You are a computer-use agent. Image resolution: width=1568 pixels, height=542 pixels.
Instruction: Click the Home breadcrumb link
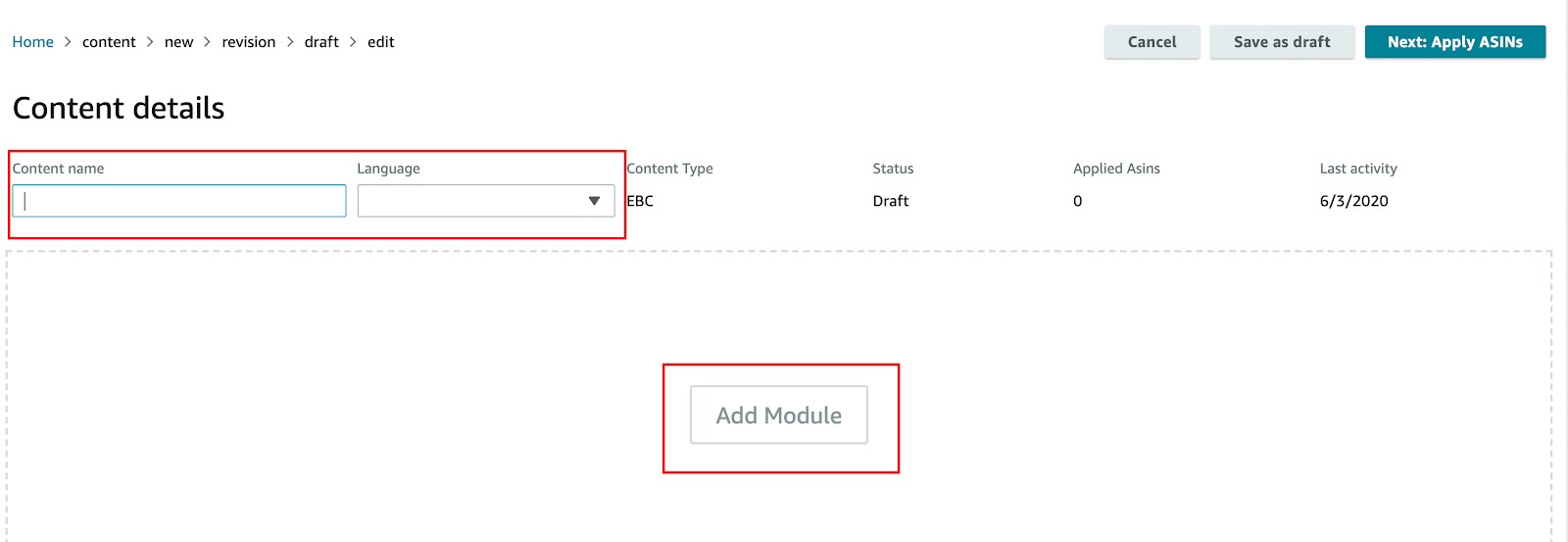tap(32, 42)
